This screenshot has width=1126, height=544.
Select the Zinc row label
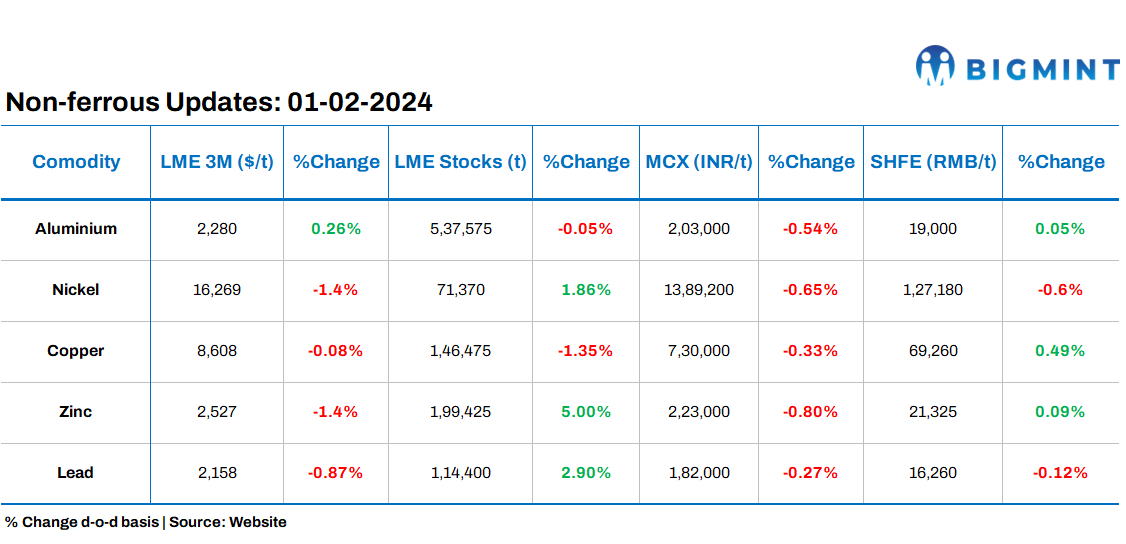pos(76,412)
